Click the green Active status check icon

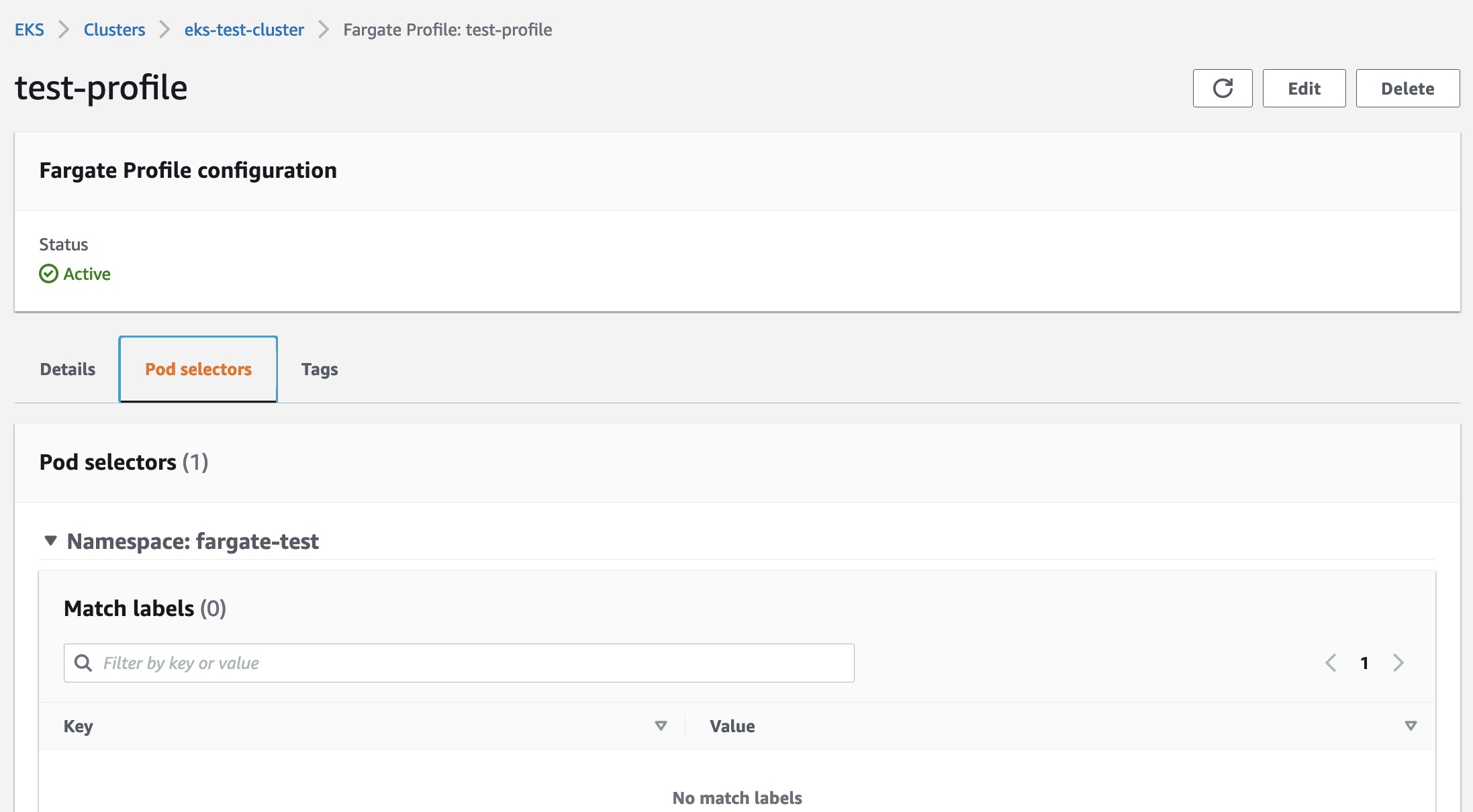(x=48, y=274)
